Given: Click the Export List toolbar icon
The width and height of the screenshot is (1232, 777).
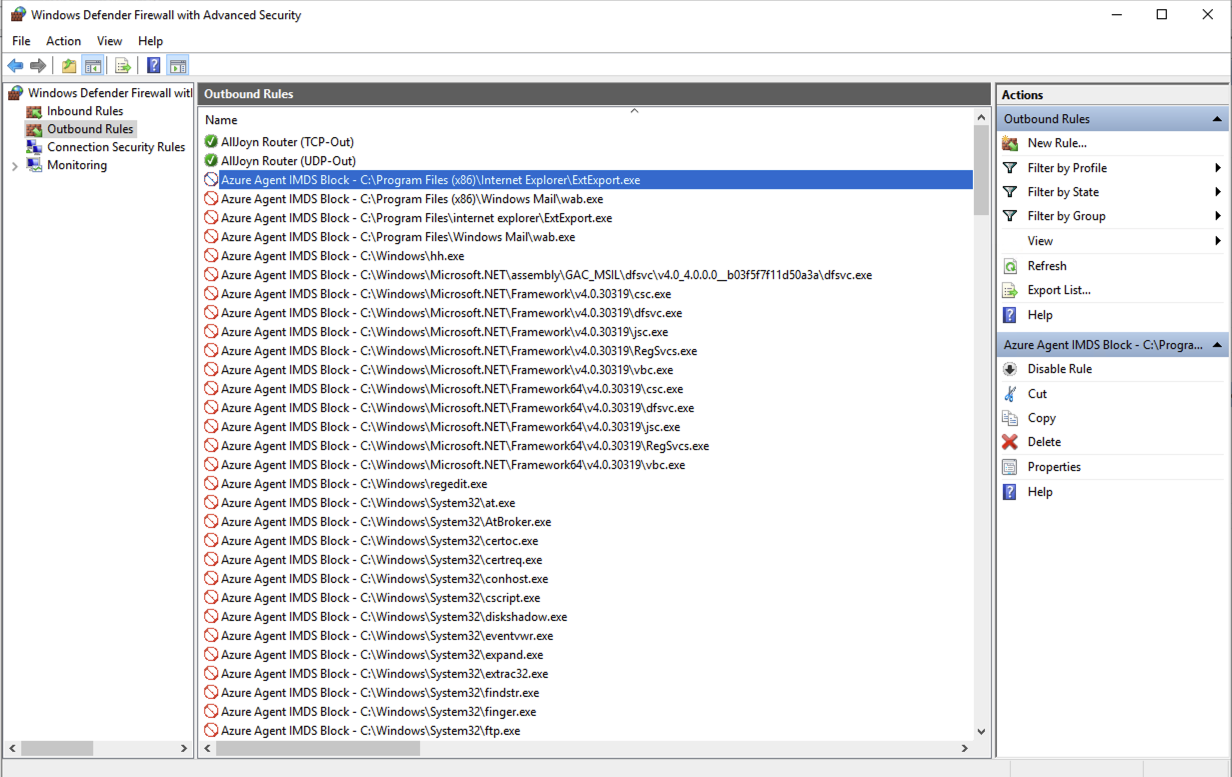Looking at the screenshot, I should pyautogui.click(x=122, y=65).
